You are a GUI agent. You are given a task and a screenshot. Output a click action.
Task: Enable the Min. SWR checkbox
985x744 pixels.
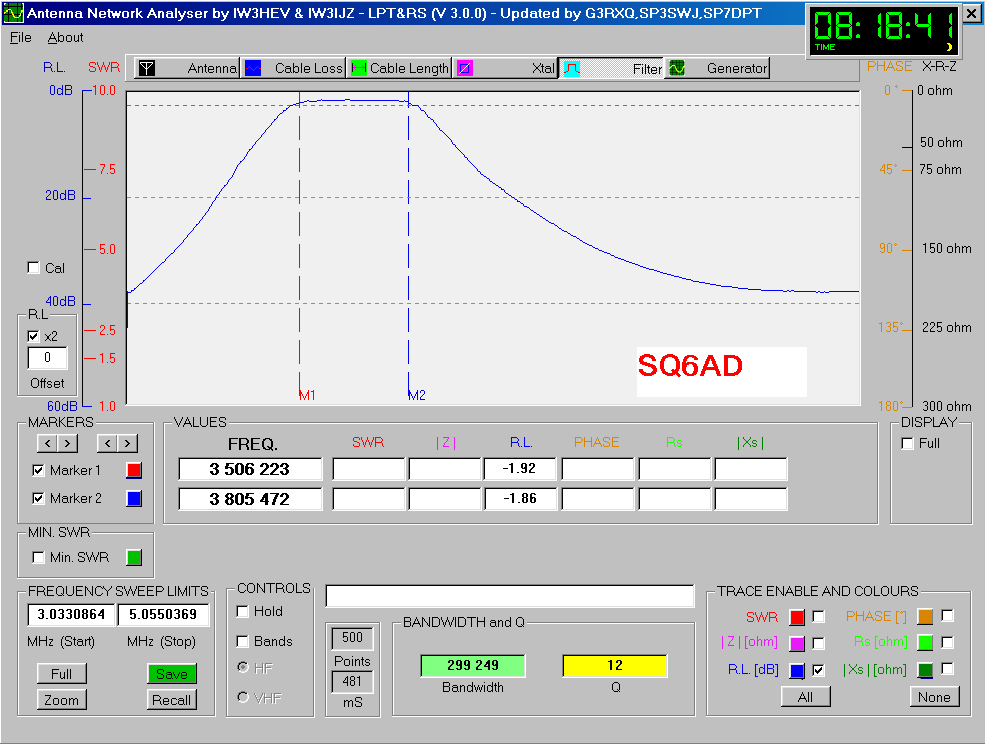(x=39, y=557)
